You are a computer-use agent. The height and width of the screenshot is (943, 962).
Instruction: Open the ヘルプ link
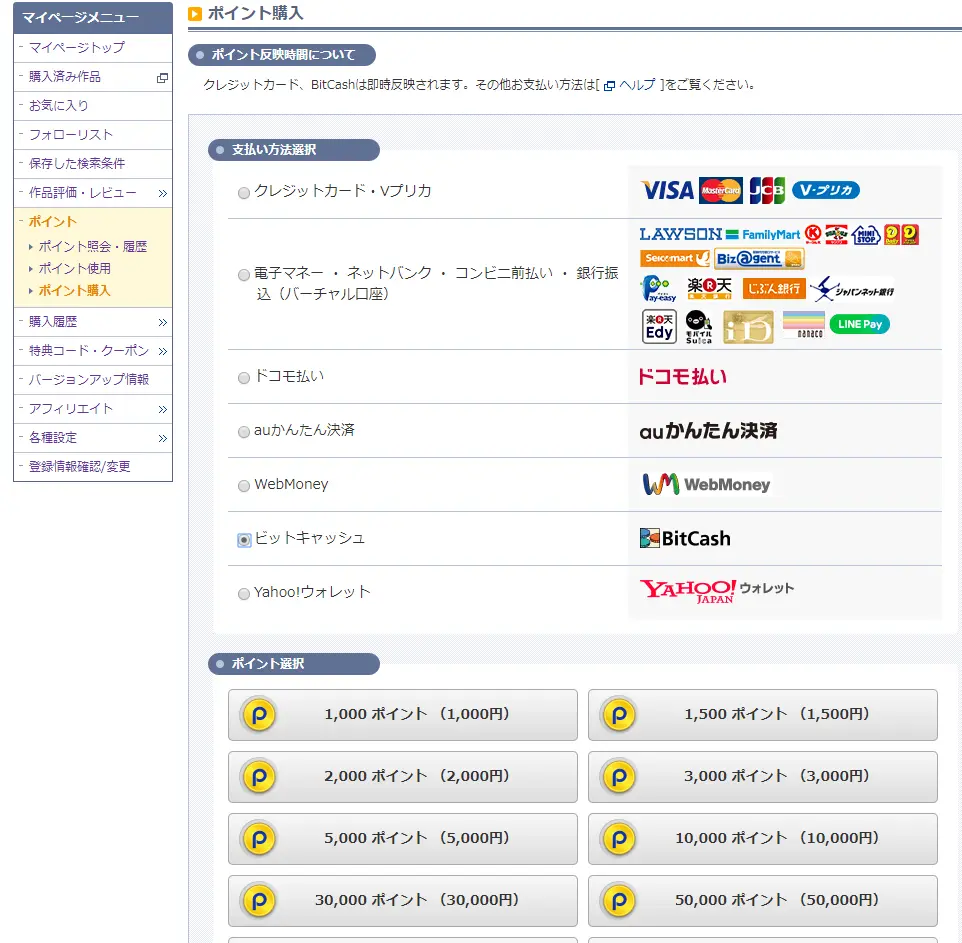point(637,85)
